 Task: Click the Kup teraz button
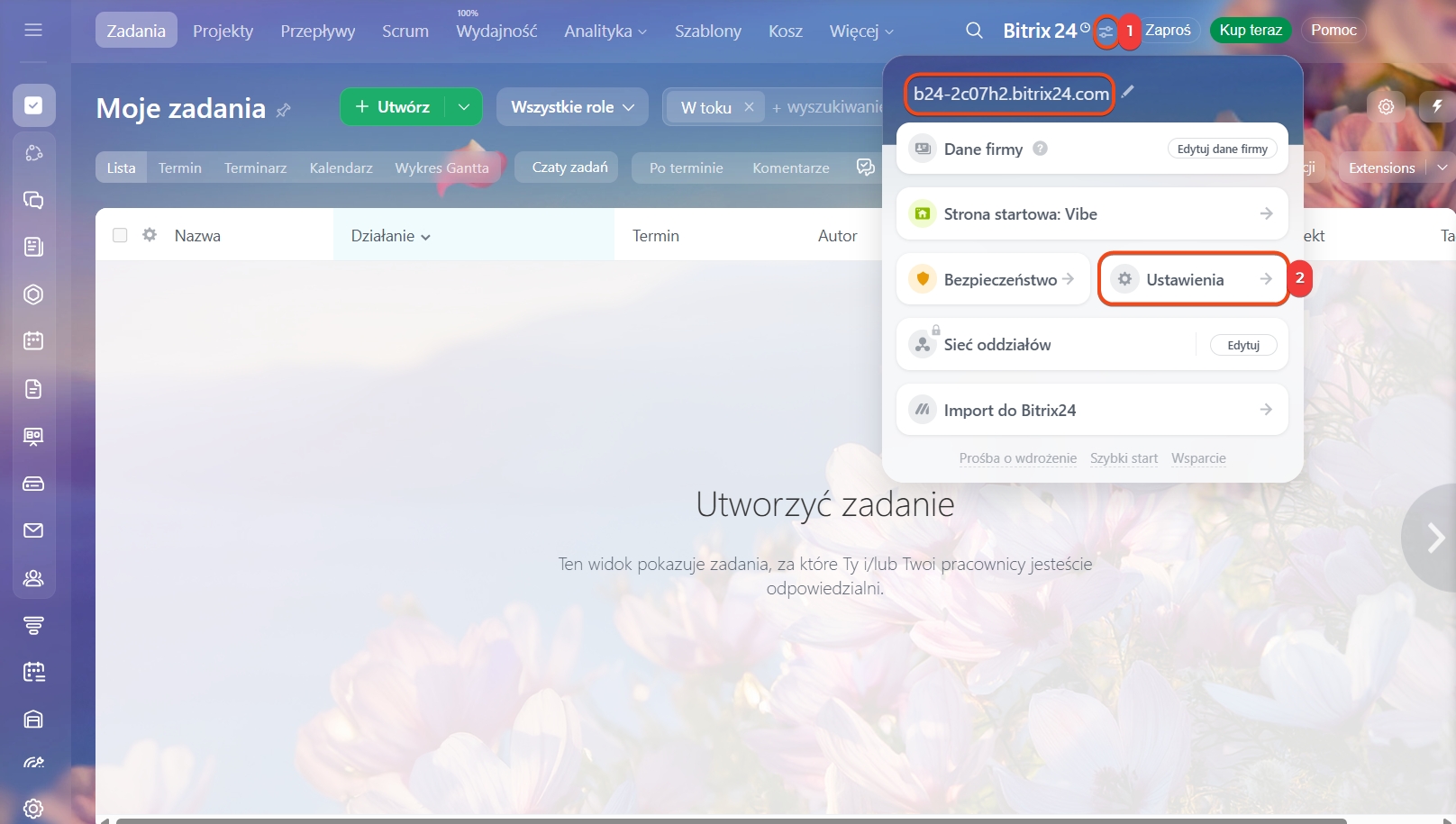tap(1251, 30)
